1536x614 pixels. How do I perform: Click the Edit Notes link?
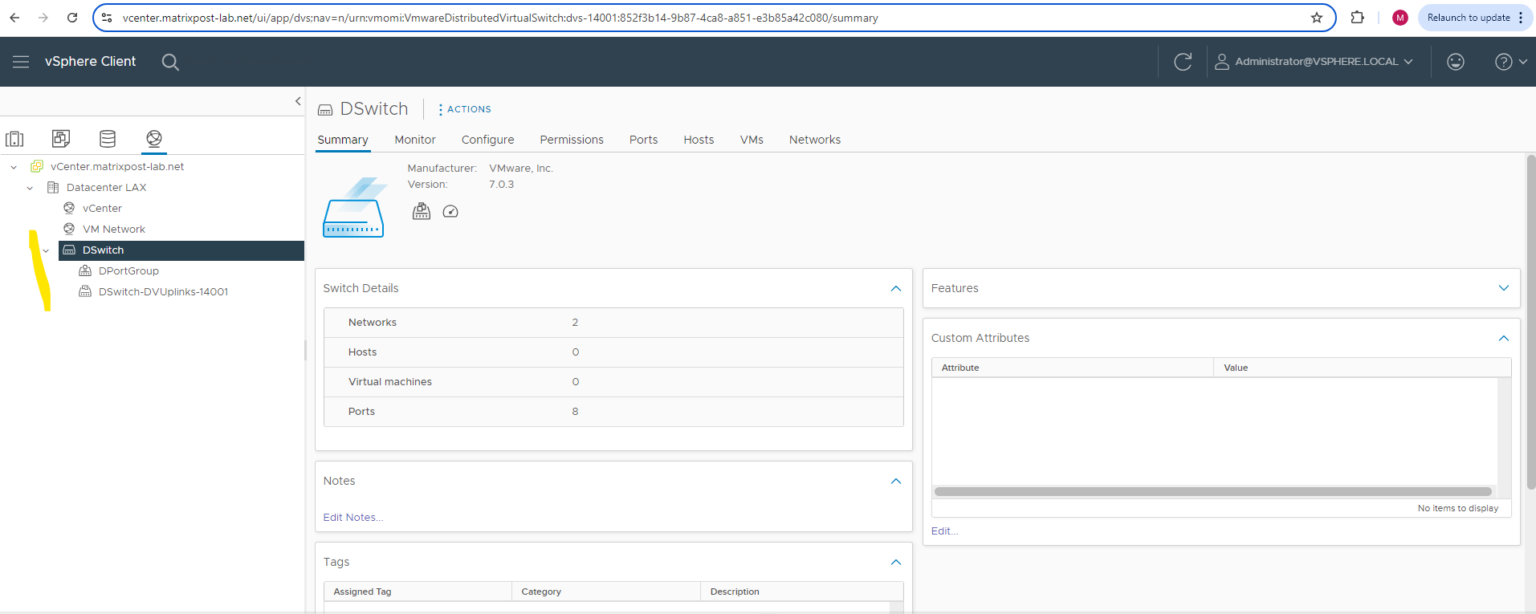[x=352, y=517]
